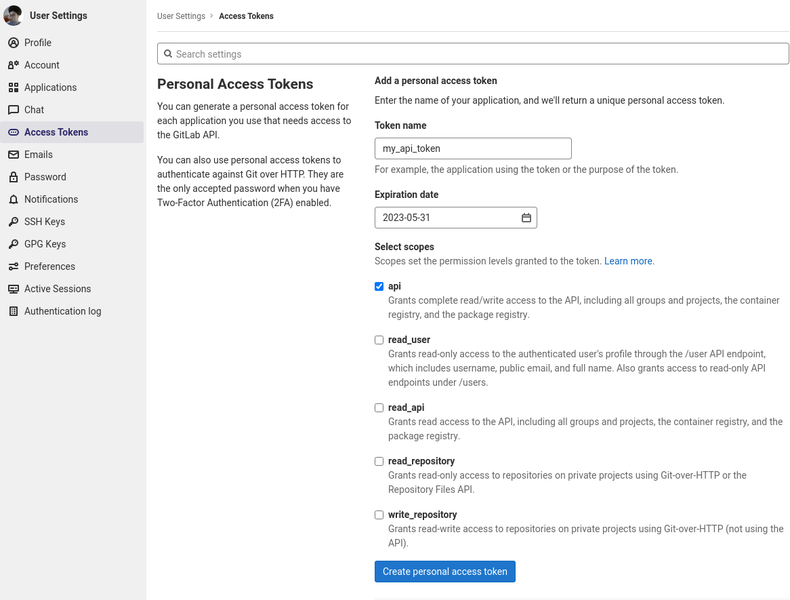
Task: Open Preferences in the sidebar menu
Action: [x=49, y=267]
